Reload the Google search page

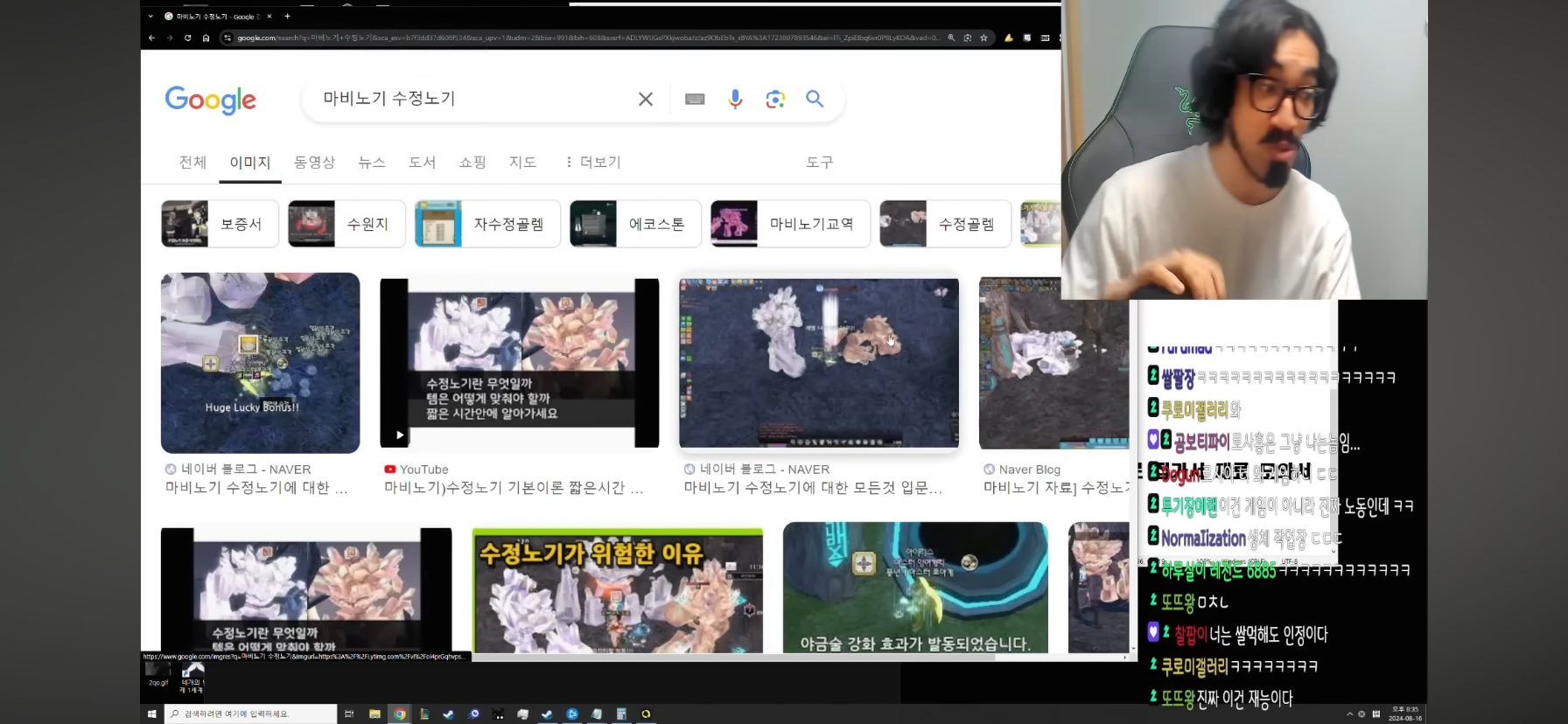pyautogui.click(x=187, y=38)
